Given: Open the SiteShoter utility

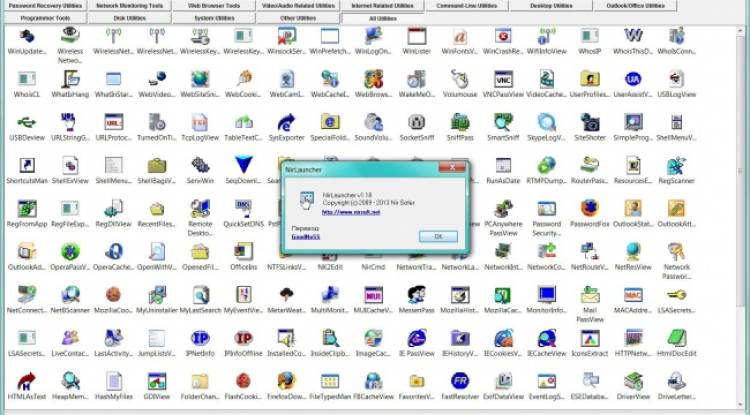Looking at the screenshot, I should point(590,123).
